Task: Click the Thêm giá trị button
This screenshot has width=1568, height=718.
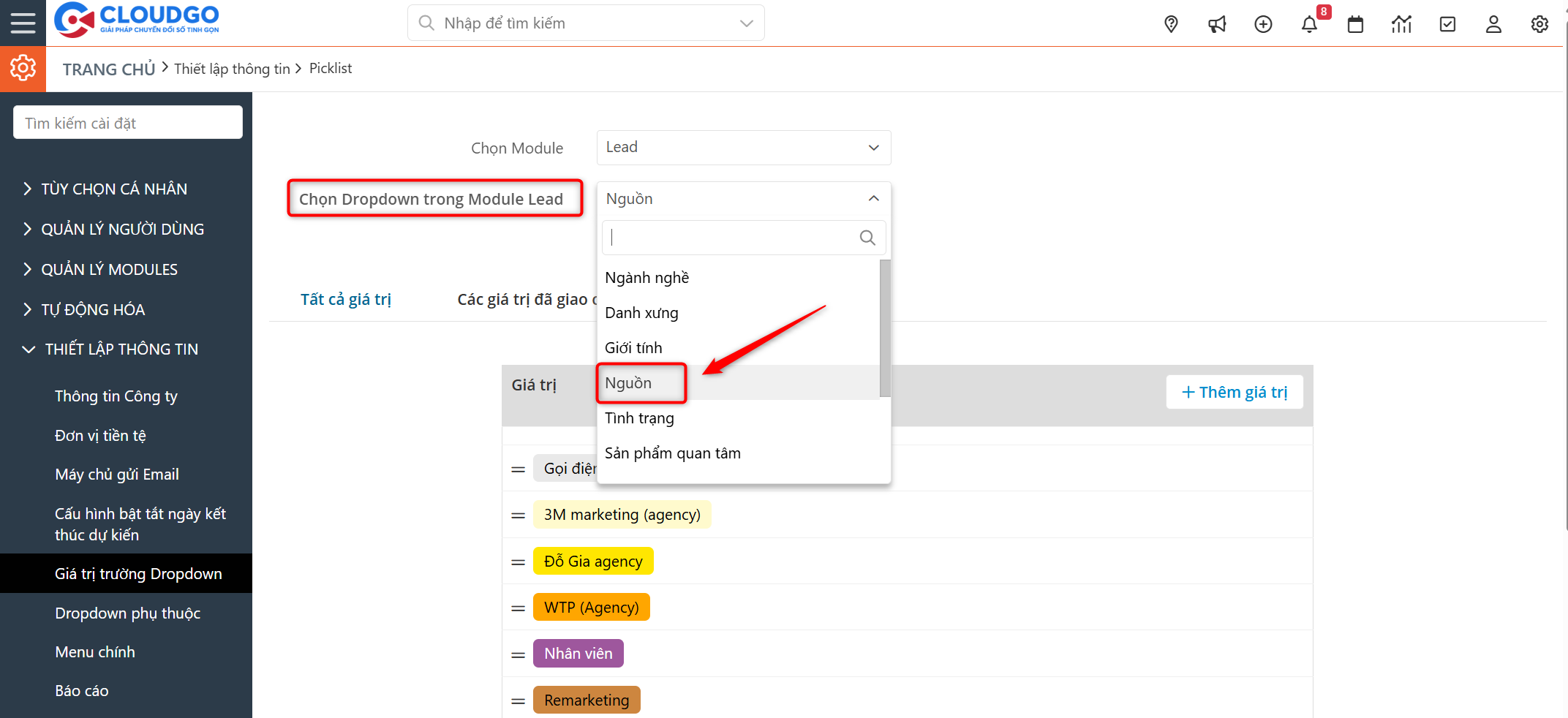Action: point(1235,393)
